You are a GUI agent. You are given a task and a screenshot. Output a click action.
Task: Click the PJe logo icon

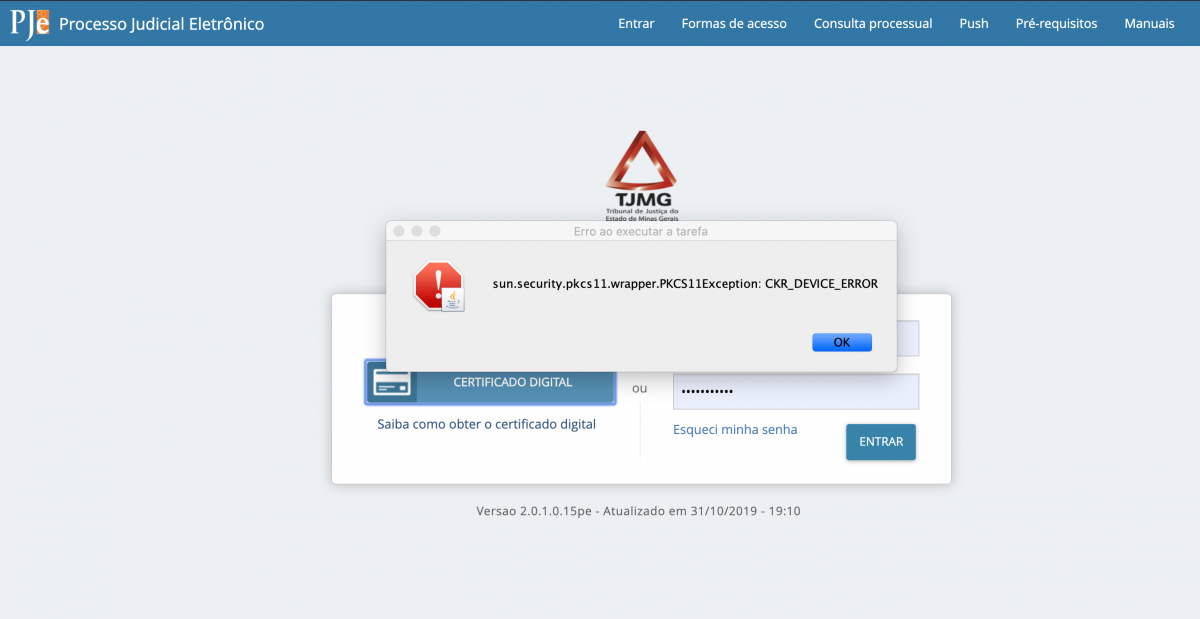(x=30, y=23)
